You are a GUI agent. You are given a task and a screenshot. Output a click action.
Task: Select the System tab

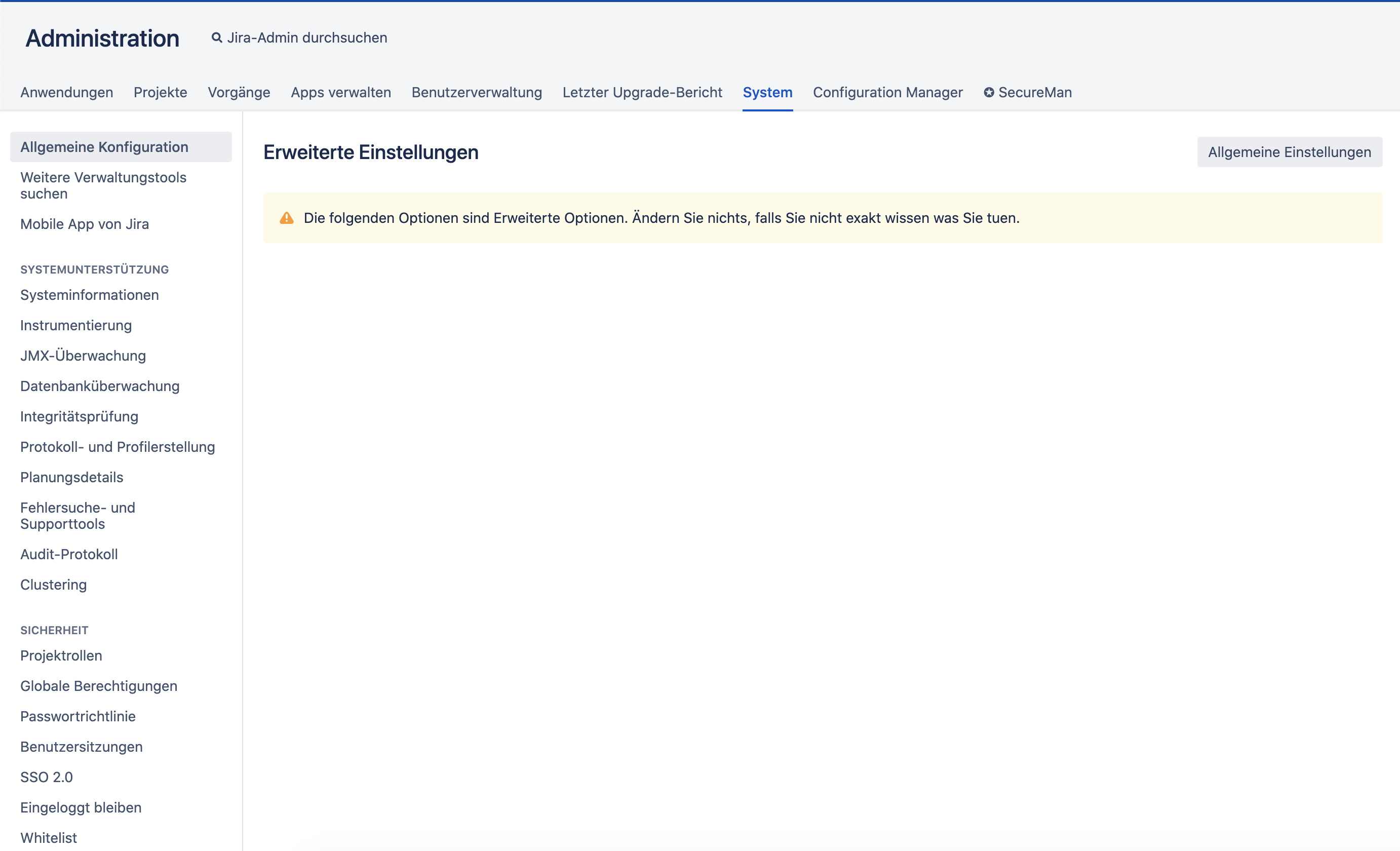pos(767,92)
